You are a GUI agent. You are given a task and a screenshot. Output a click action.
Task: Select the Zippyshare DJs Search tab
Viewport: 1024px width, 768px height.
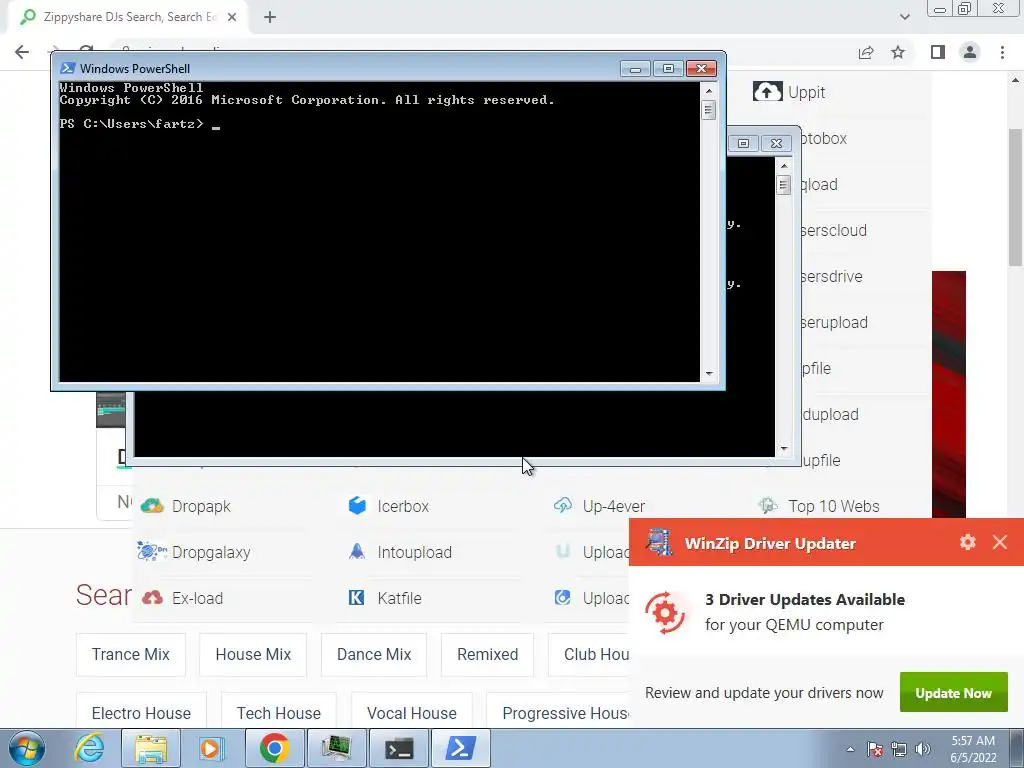click(127, 18)
